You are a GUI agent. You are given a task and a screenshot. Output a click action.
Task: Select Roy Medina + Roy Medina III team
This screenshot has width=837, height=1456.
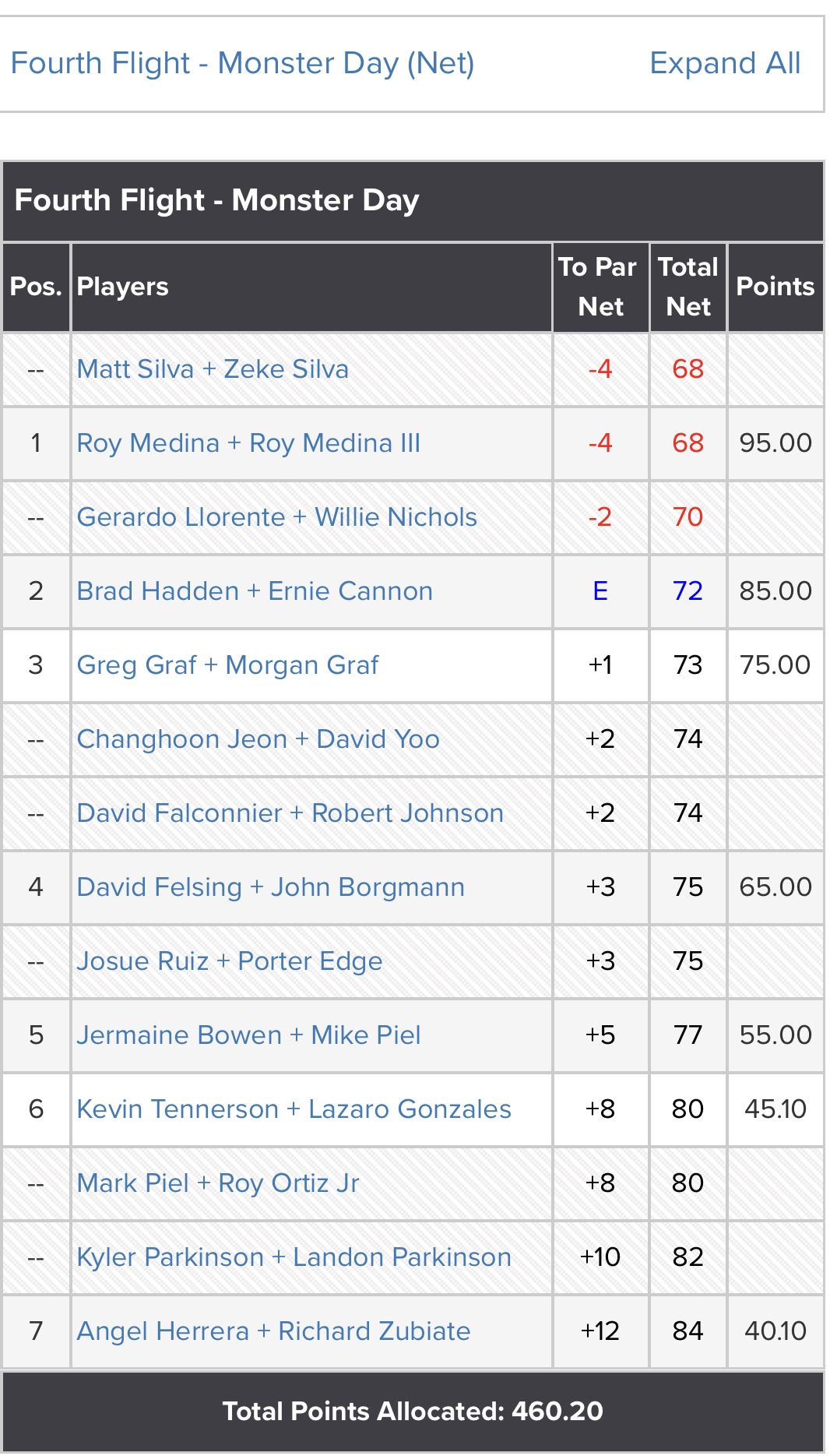coord(248,442)
